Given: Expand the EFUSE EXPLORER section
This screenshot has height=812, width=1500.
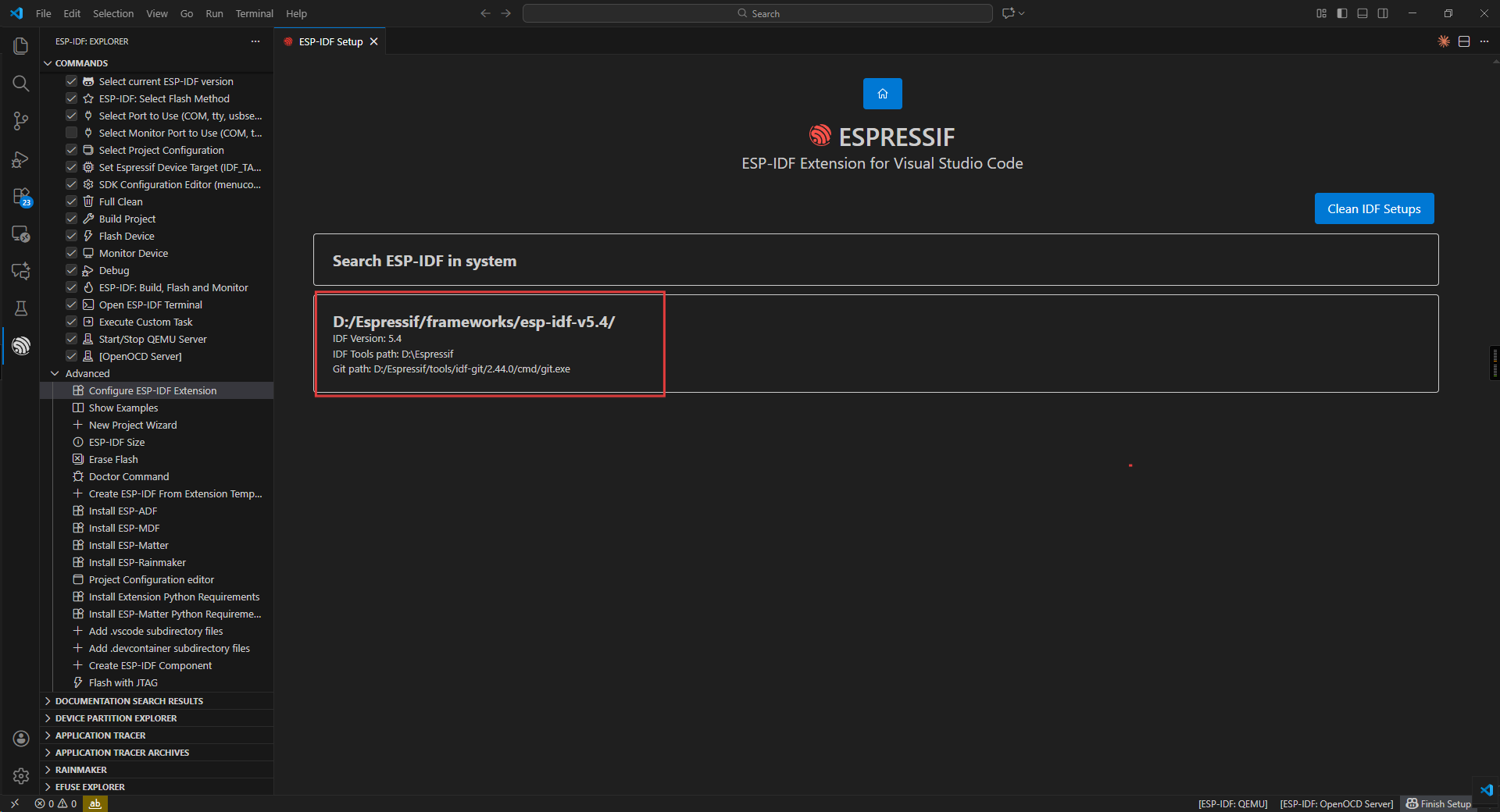Looking at the screenshot, I should (x=156, y=787).
